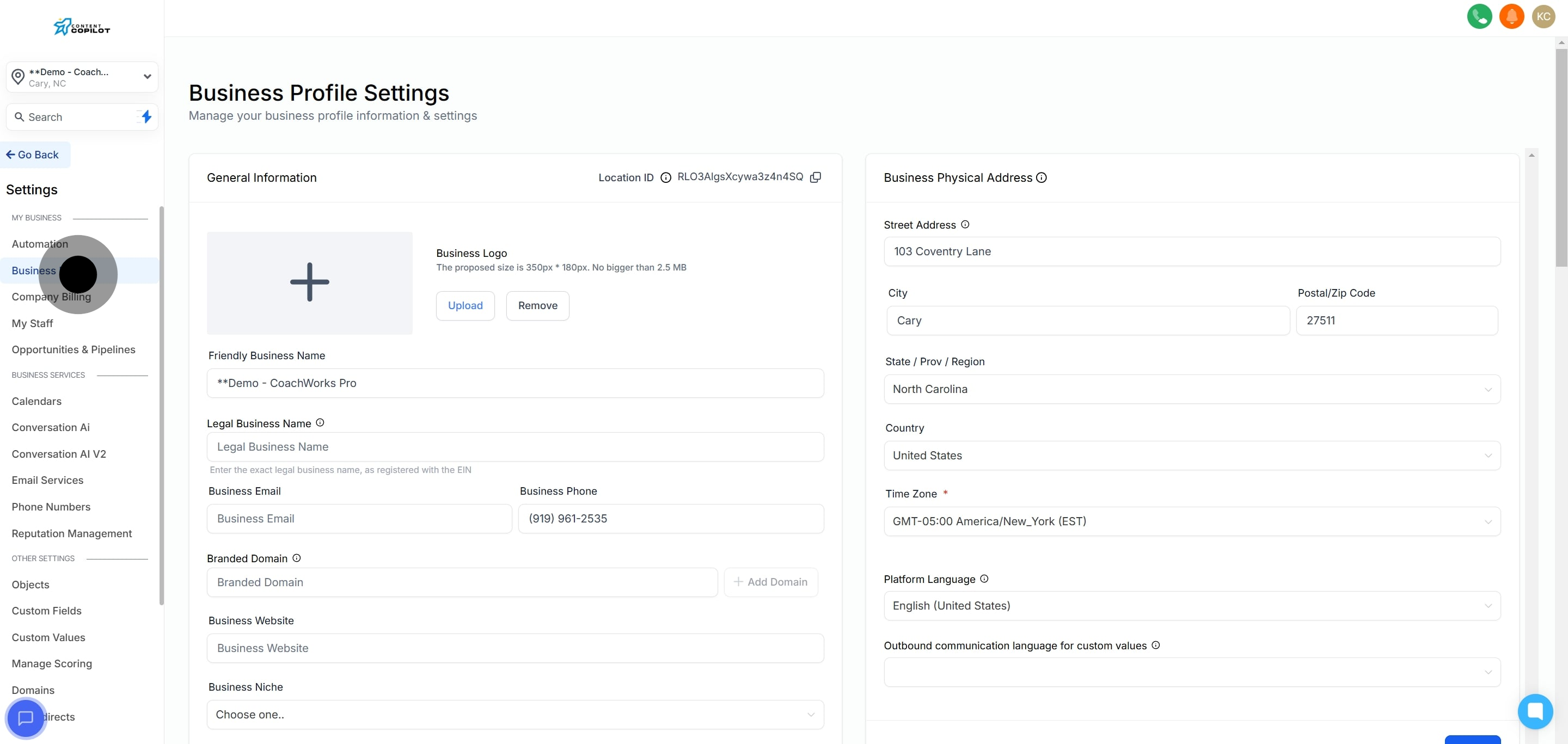Click the Legal Business Name info icon

click(320, 422)
